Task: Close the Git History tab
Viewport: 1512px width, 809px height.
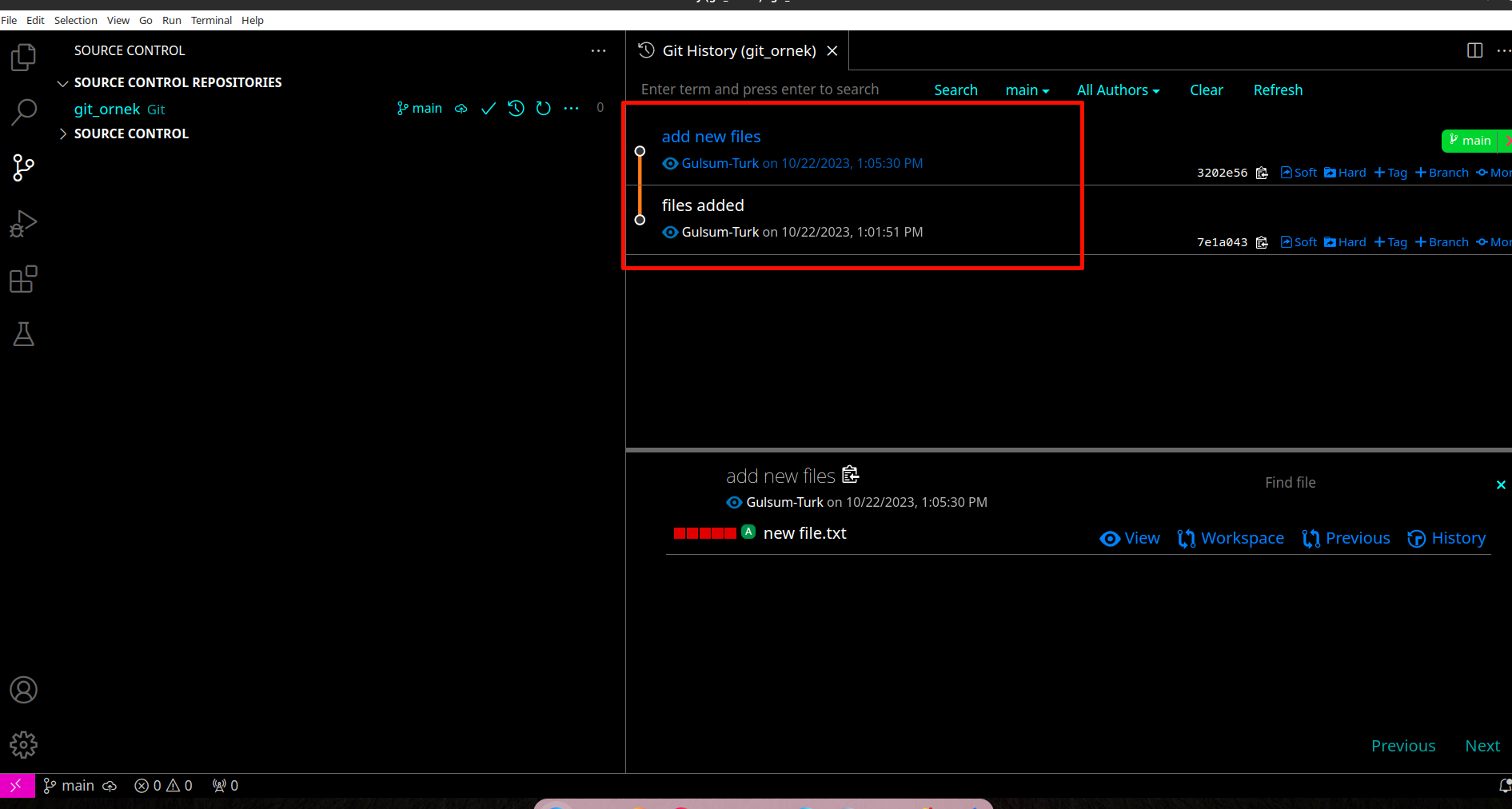Action: pos(832,50)
